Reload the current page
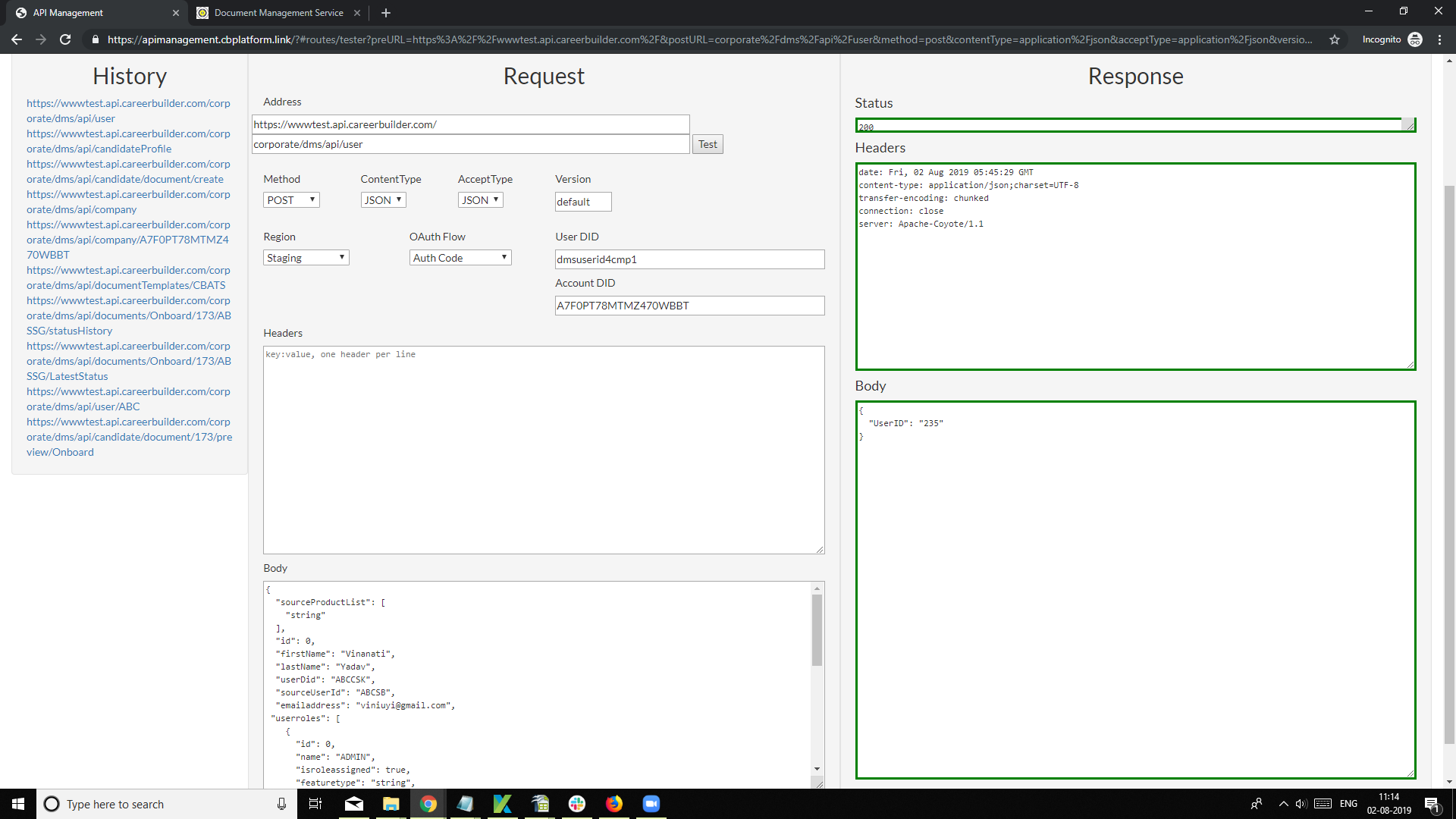 pos(65,39)
